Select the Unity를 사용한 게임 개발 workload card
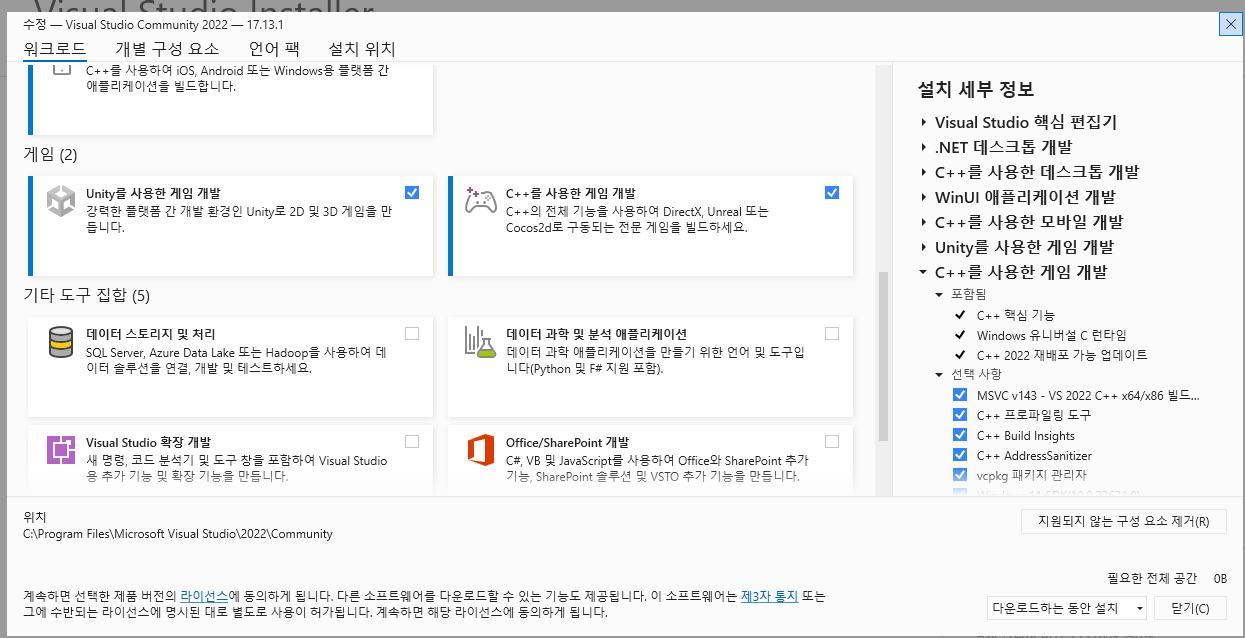The height and width of the screenshot is (638, 1245). click(x=231, y=226)
